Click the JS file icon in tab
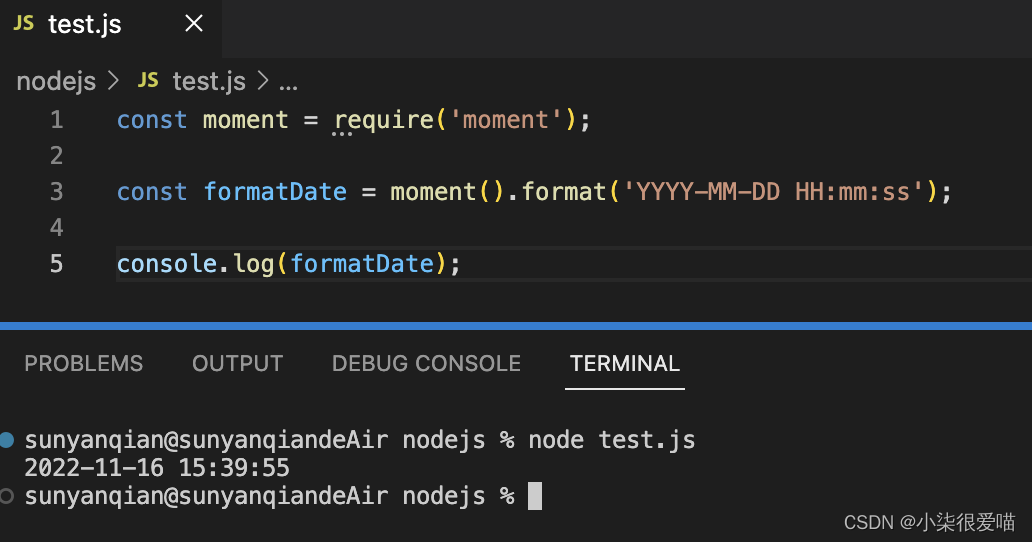 pos(24,24)
